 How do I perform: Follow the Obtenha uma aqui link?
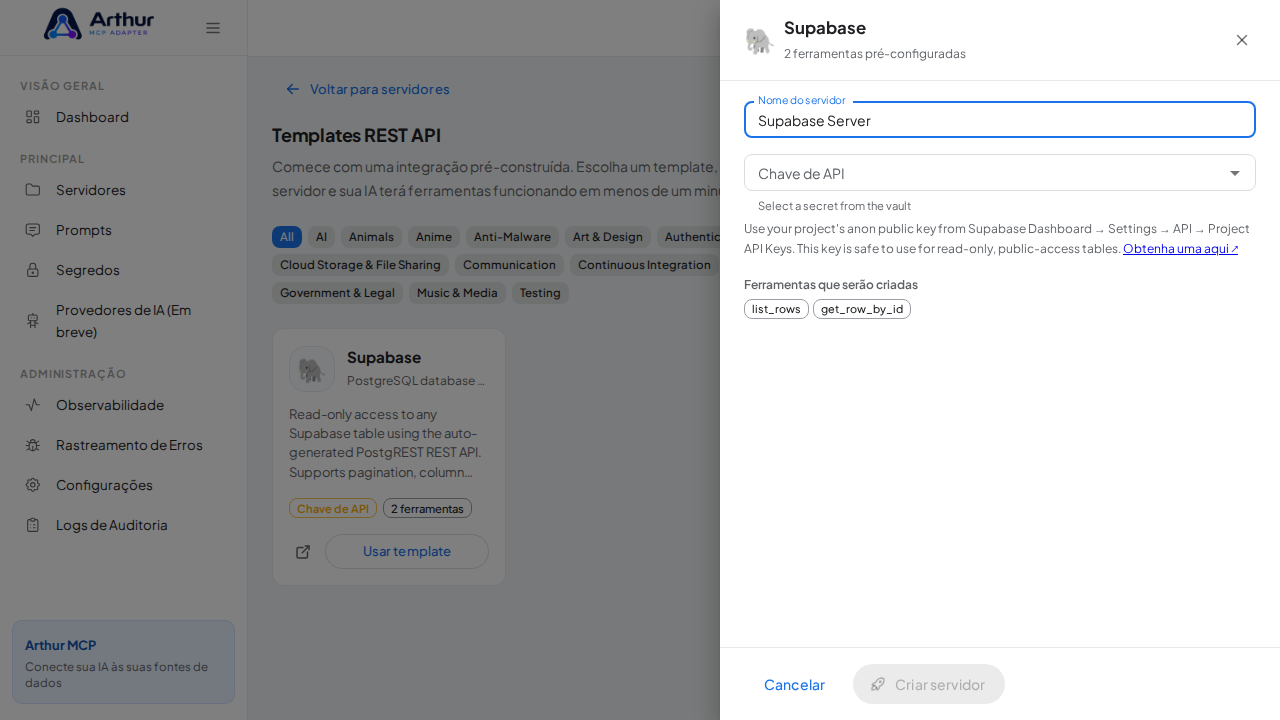[1181, 248]
